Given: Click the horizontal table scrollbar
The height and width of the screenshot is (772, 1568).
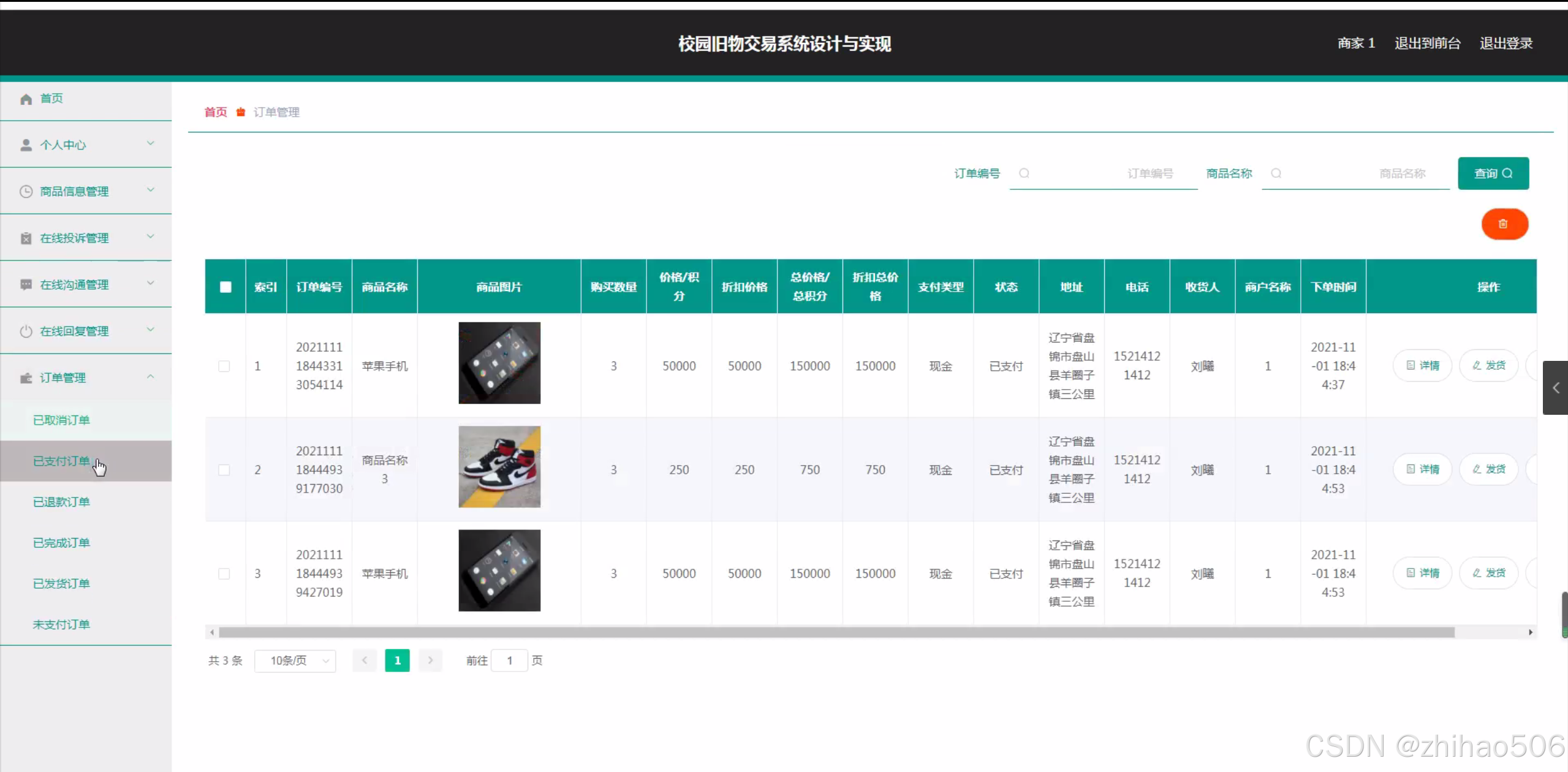Looking at the screenshot, I should pos(836,632).
